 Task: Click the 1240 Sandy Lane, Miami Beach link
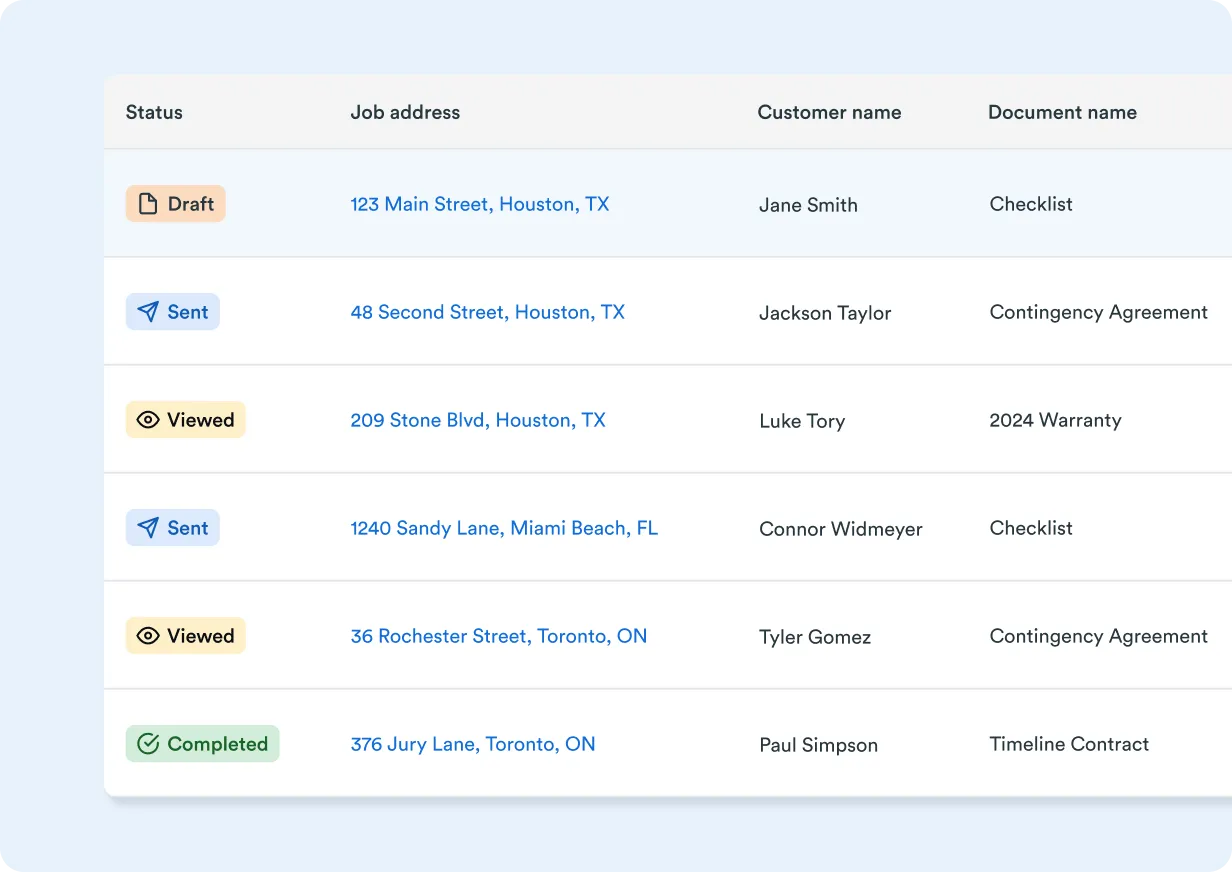click(504, 527)
